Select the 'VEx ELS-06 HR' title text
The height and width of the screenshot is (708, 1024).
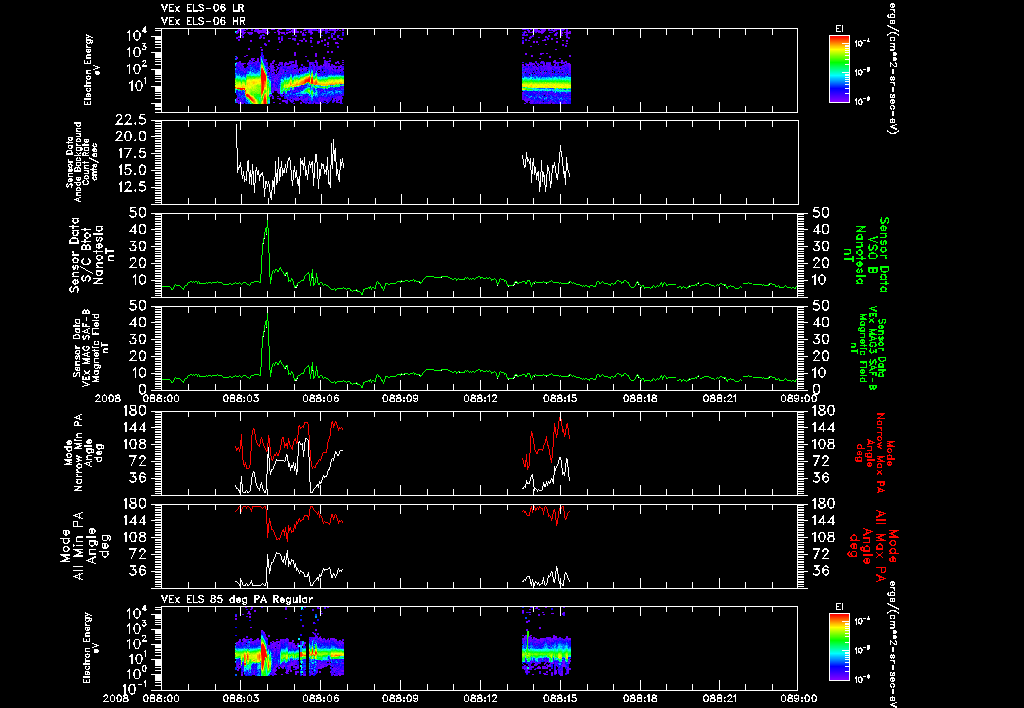tap(202, 20)
